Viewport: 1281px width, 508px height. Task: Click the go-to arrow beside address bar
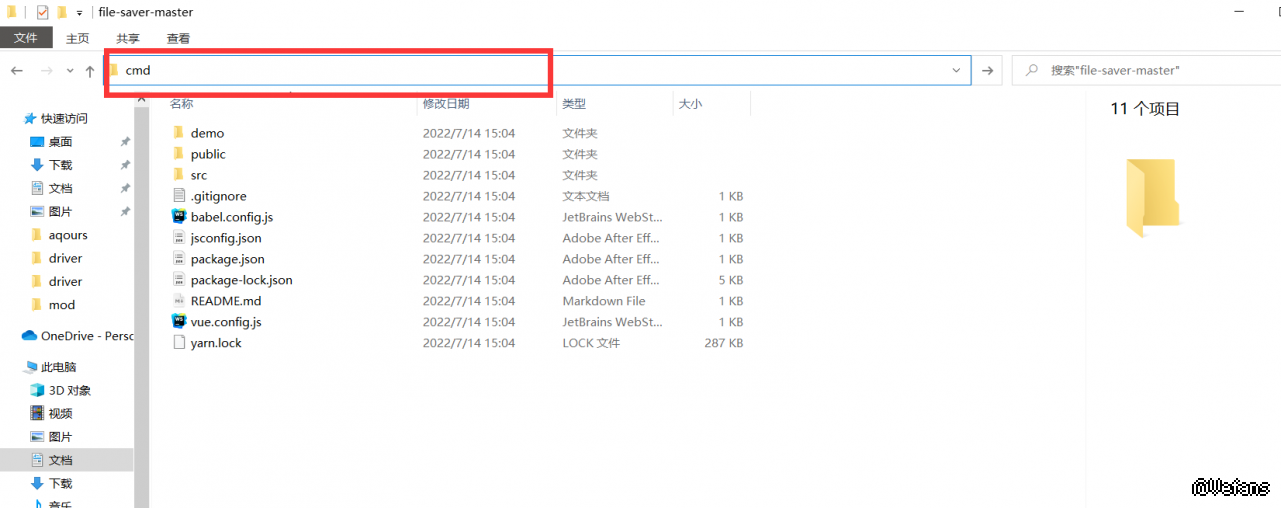coord(988,70)
